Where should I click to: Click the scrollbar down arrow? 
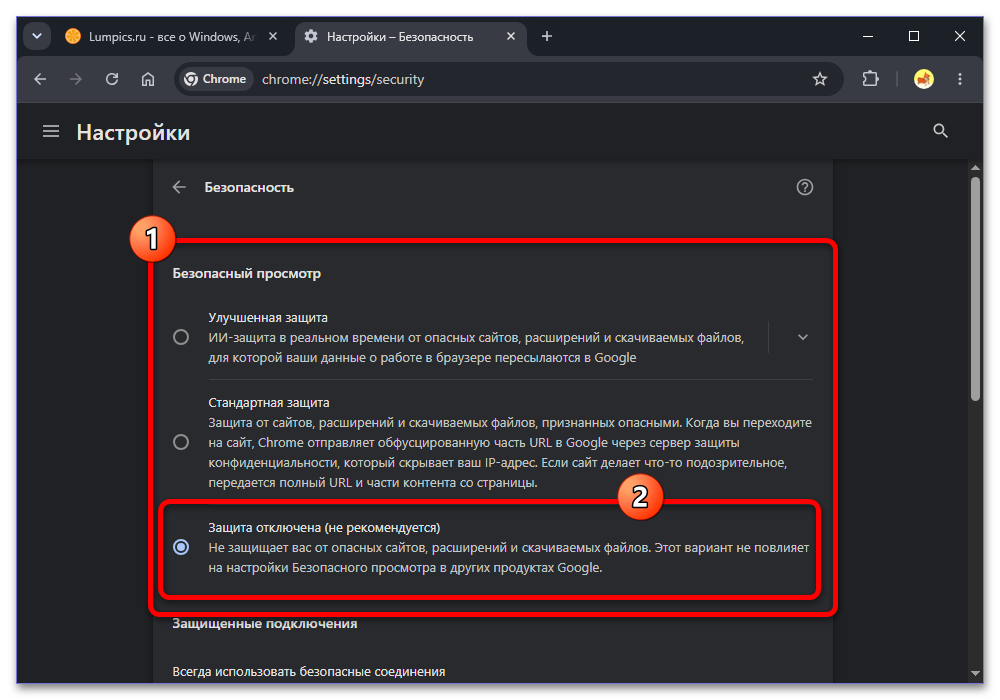[x=974, y=673]
